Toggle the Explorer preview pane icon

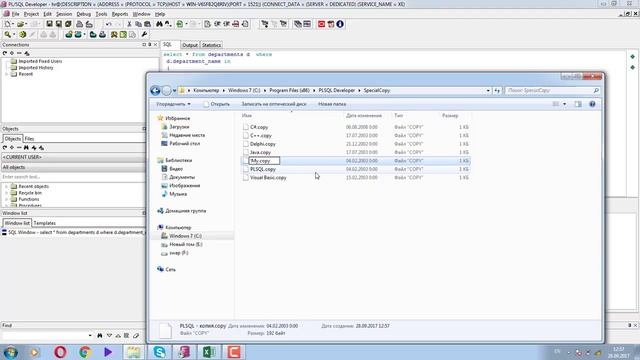[578, 104]
